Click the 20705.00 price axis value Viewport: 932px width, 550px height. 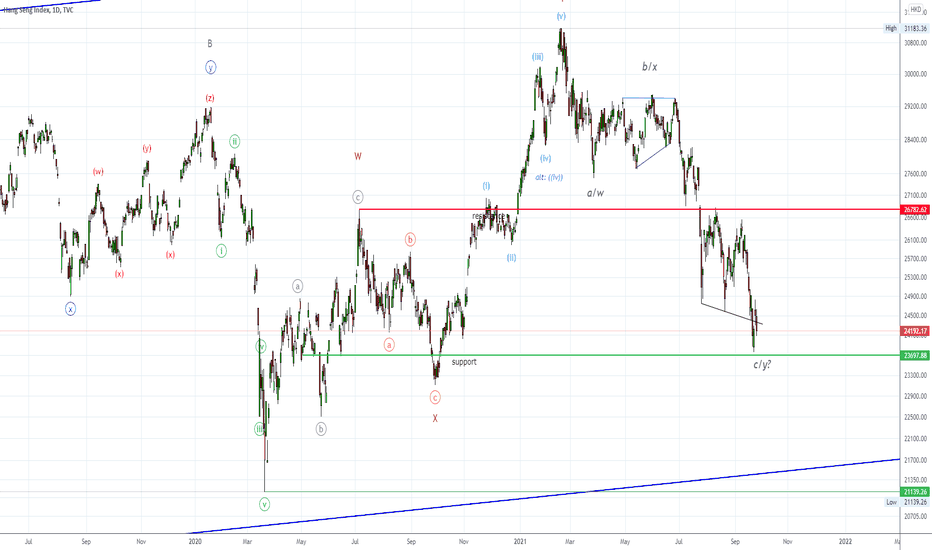pos(915,516)
